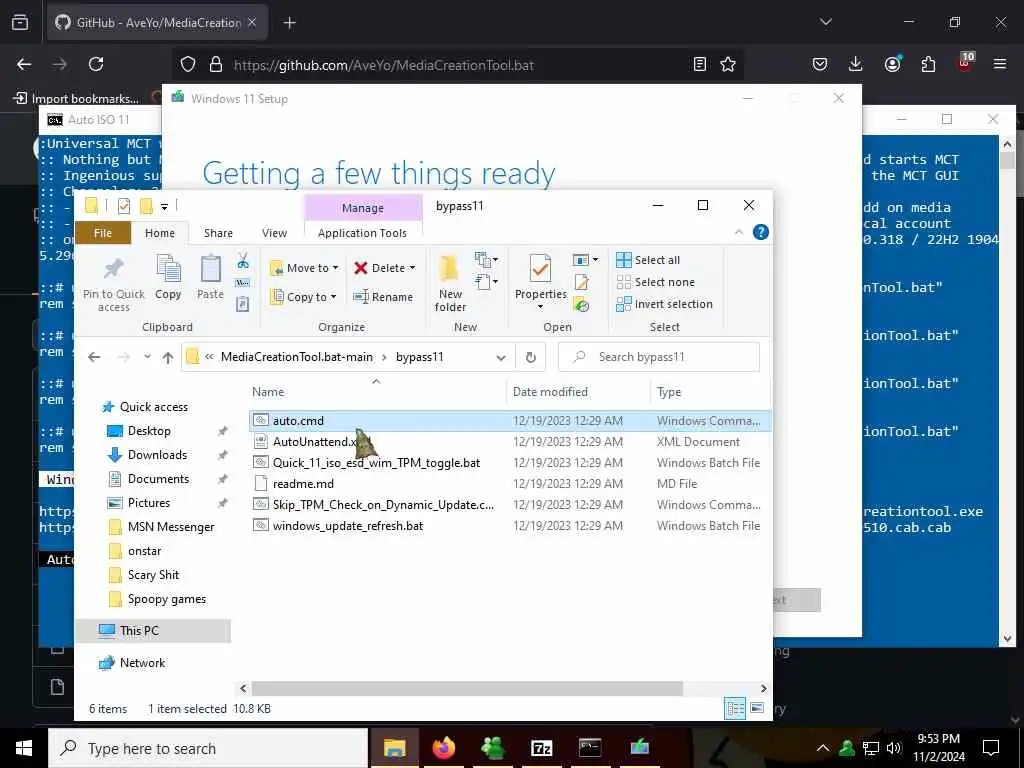Go back in File Explorer
This screenshot has width=1024, height=768.
tap(95, 357)
